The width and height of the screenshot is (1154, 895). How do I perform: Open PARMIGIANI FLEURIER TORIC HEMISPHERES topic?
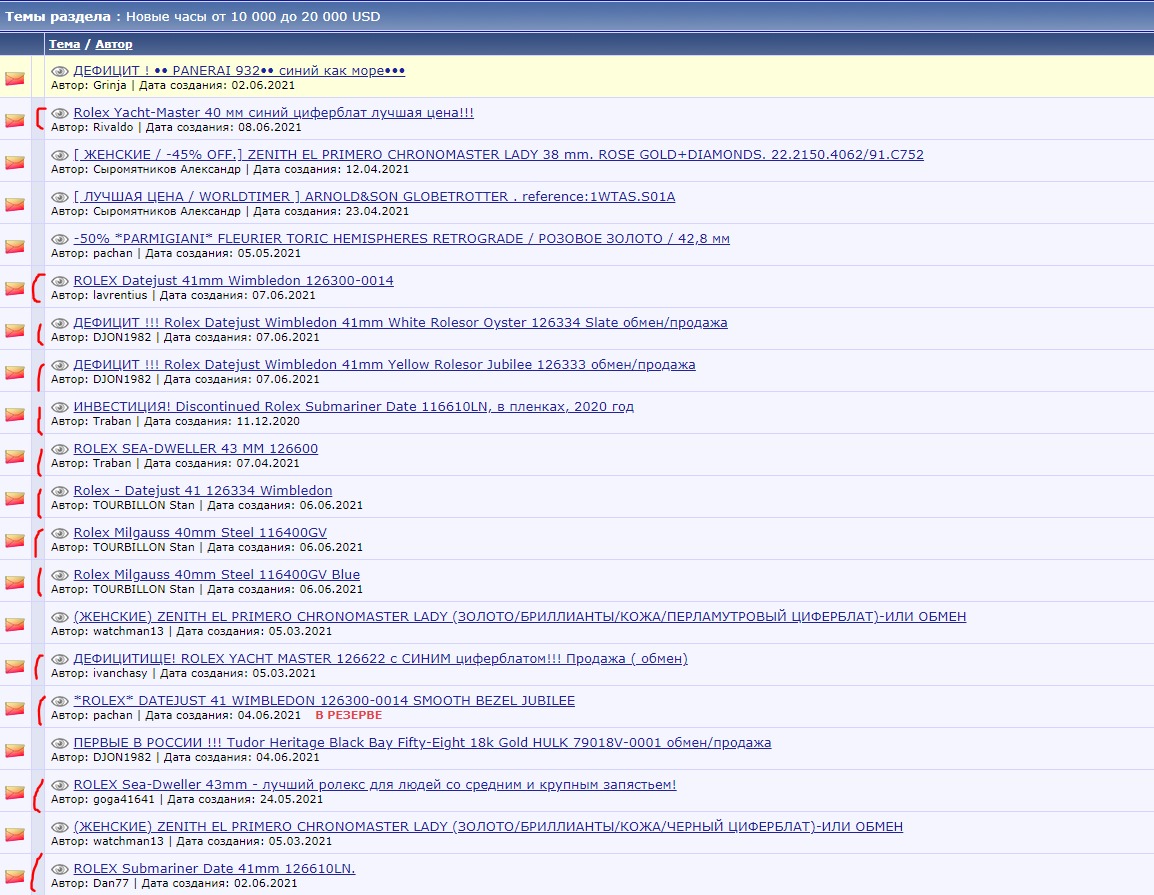click(402, 238)
